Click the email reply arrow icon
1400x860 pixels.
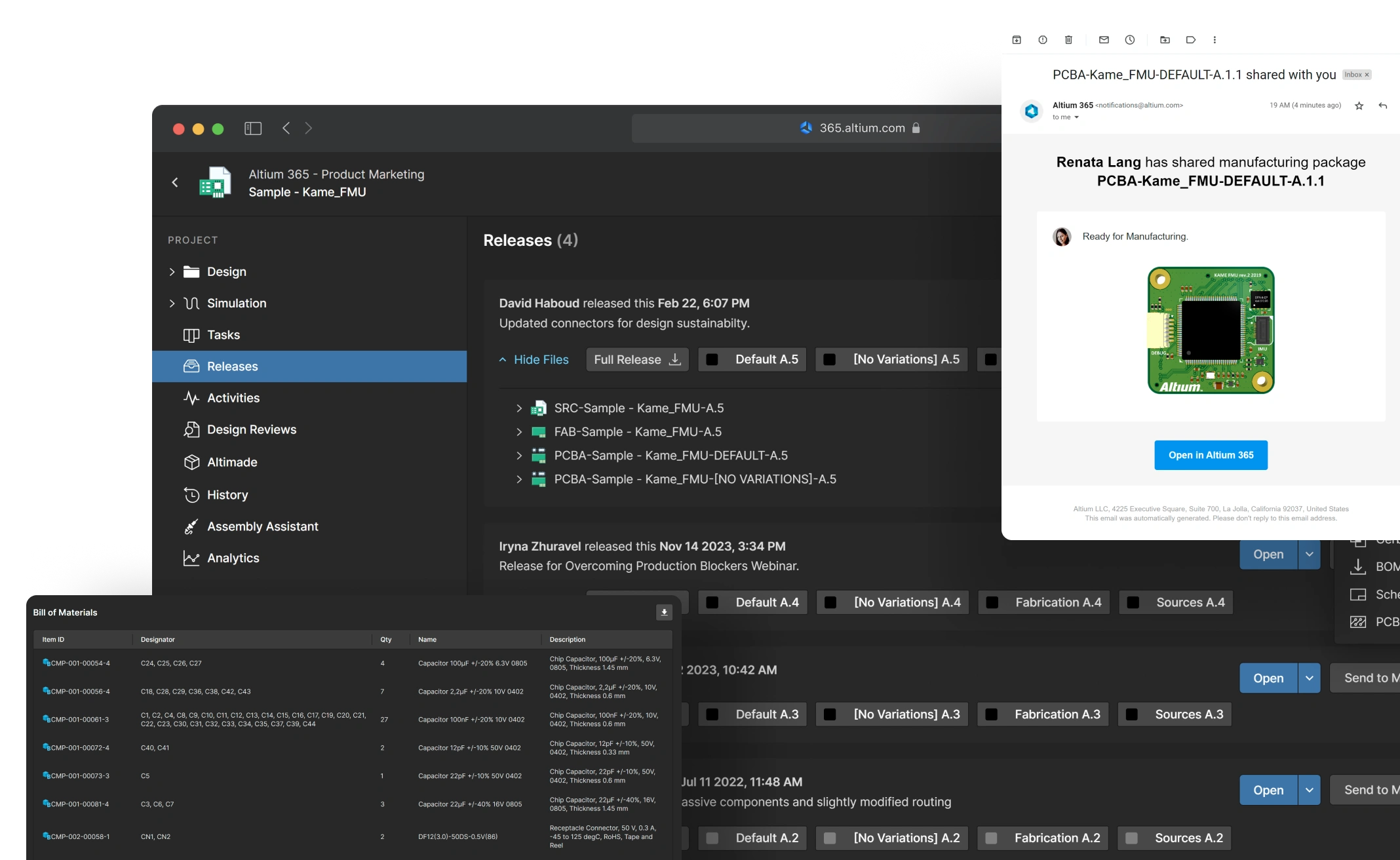coord(1383,106)
